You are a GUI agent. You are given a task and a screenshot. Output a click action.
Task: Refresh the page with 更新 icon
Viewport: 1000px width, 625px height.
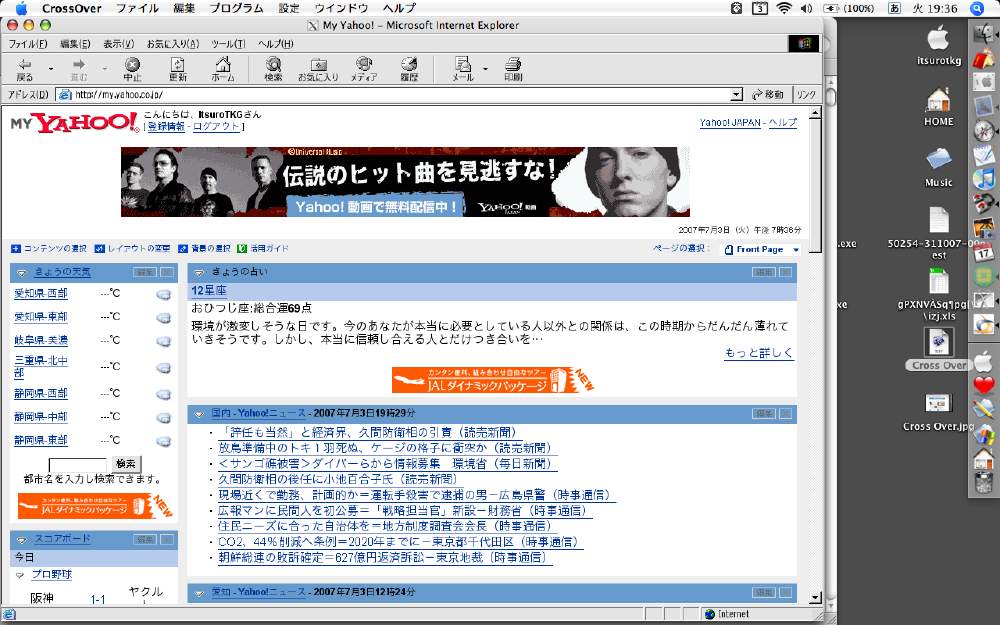pyautogui.click(x=177, y=70)
